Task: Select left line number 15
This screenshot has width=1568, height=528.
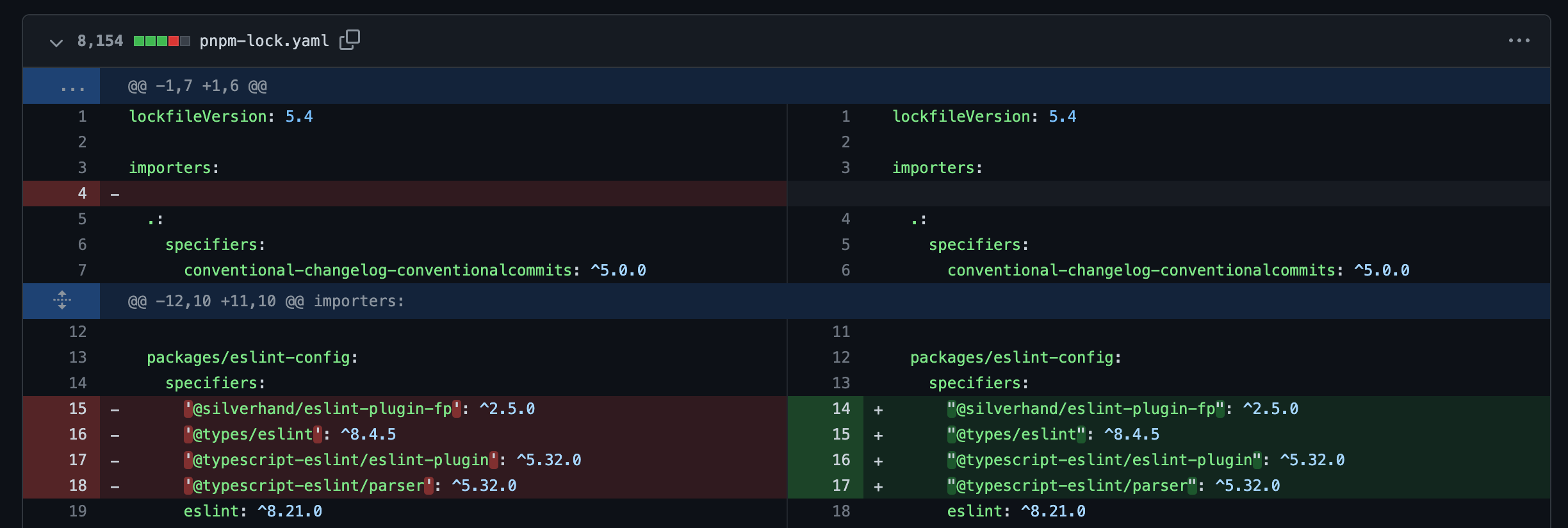Action: (x=61, y=409)
